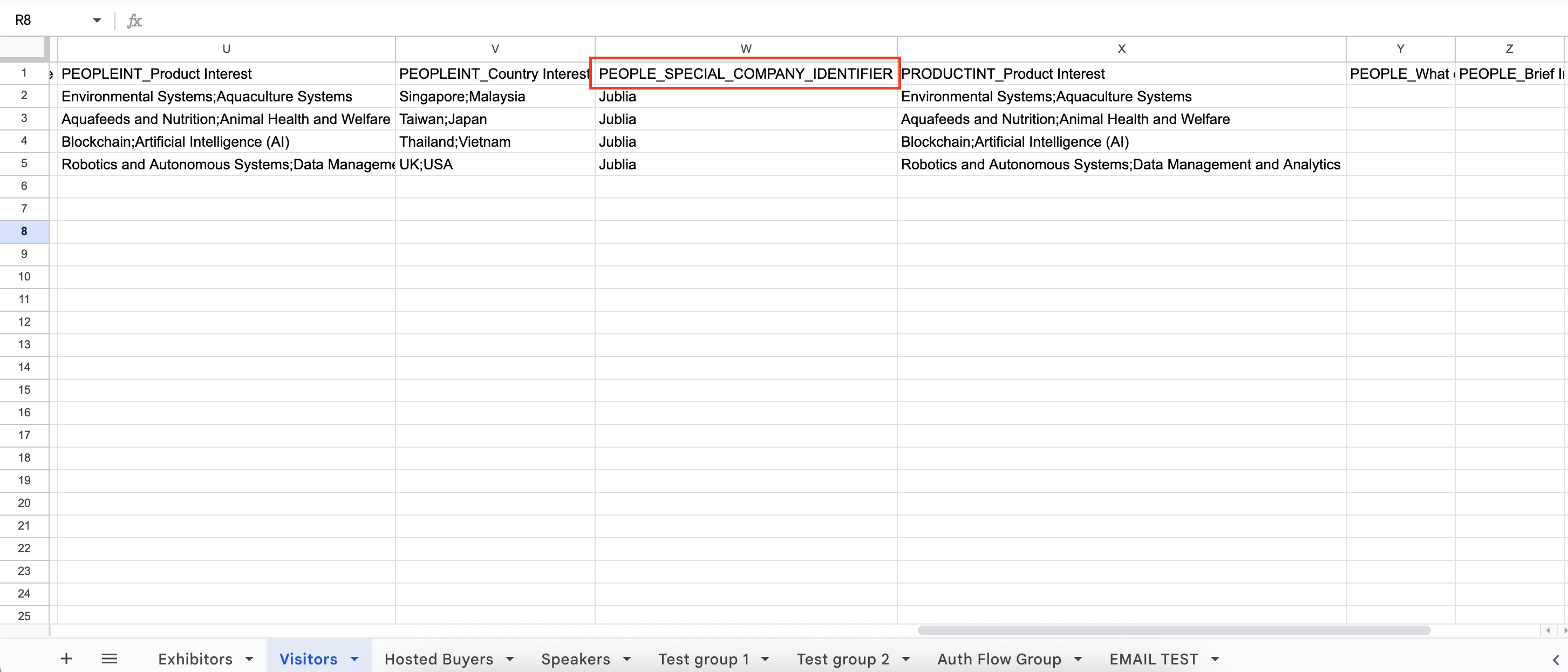
Task: Open the Speakers tab dropdown arrow
Action: [x=627, y=659]
